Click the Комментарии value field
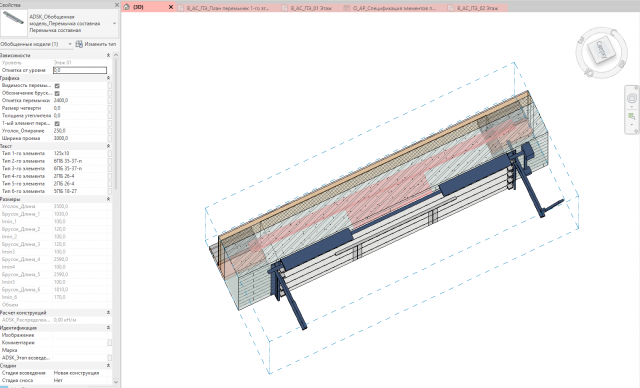640x388 pixels. tap(80, 343)
